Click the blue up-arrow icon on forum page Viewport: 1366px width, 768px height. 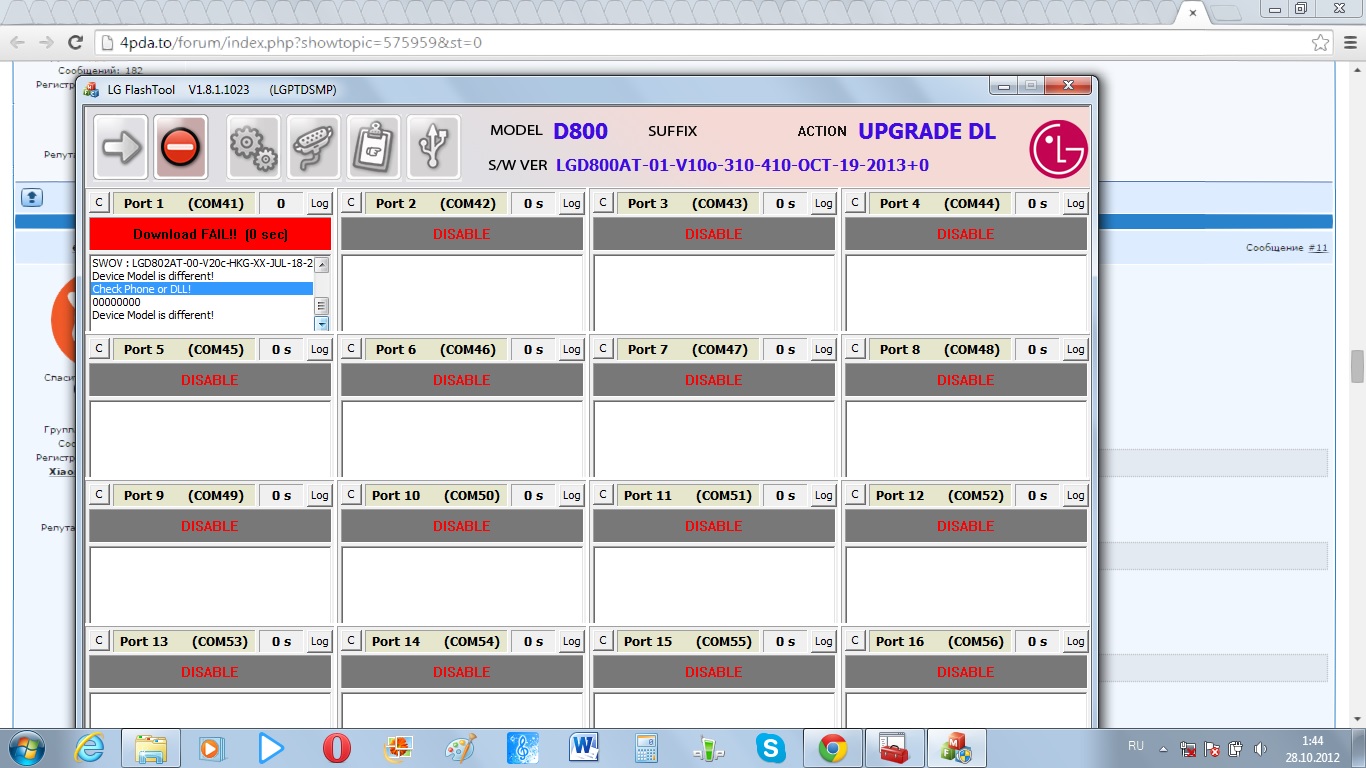tap(32, 197)
